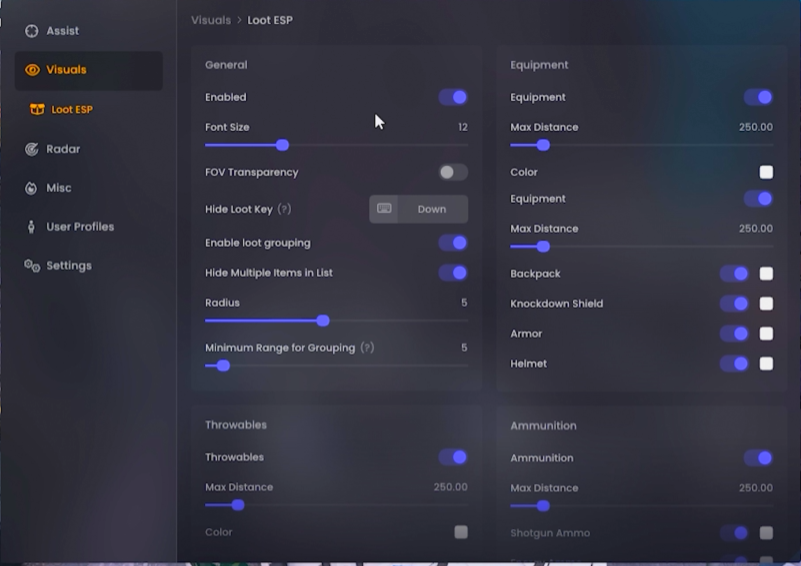Viewport: 801px width, 566px height.
Task: Click the Ammunition Max Distance slider
Action: pyautogui.click(x=642, y=506)
